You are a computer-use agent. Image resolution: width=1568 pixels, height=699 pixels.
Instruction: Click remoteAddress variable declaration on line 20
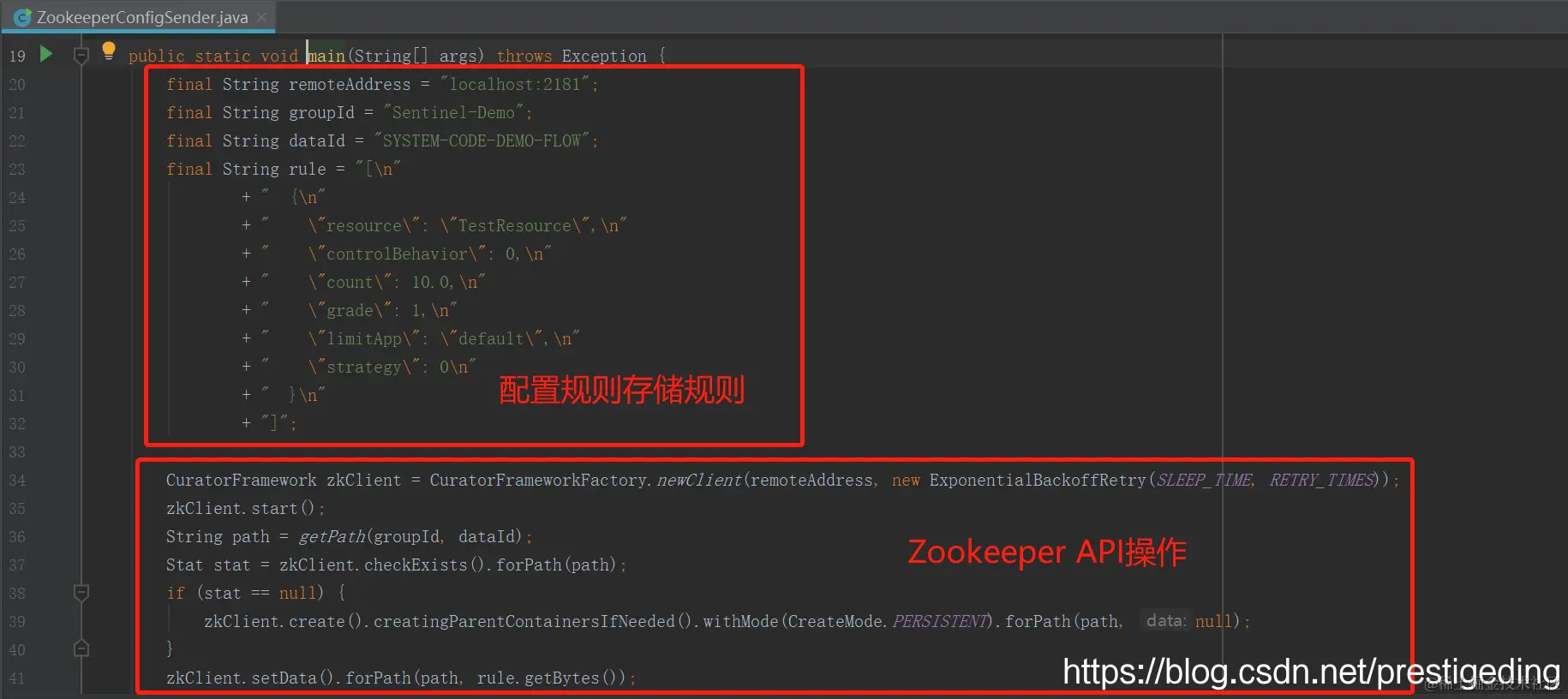[350, 84]
